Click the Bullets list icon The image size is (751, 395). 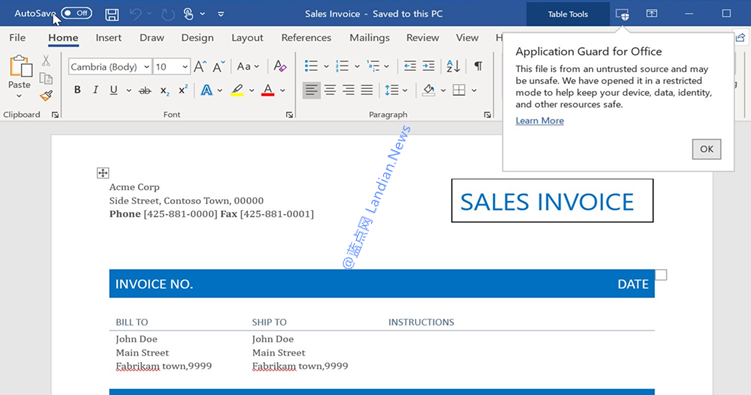click(311, 66)
